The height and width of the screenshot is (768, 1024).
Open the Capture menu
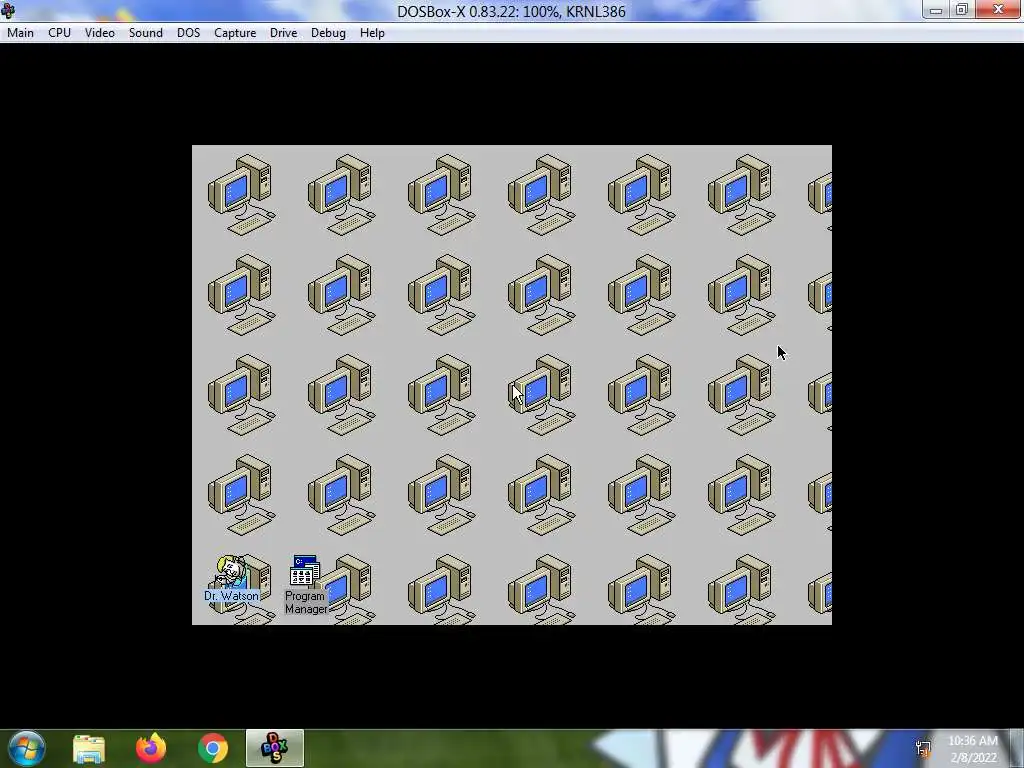(235, 33)
